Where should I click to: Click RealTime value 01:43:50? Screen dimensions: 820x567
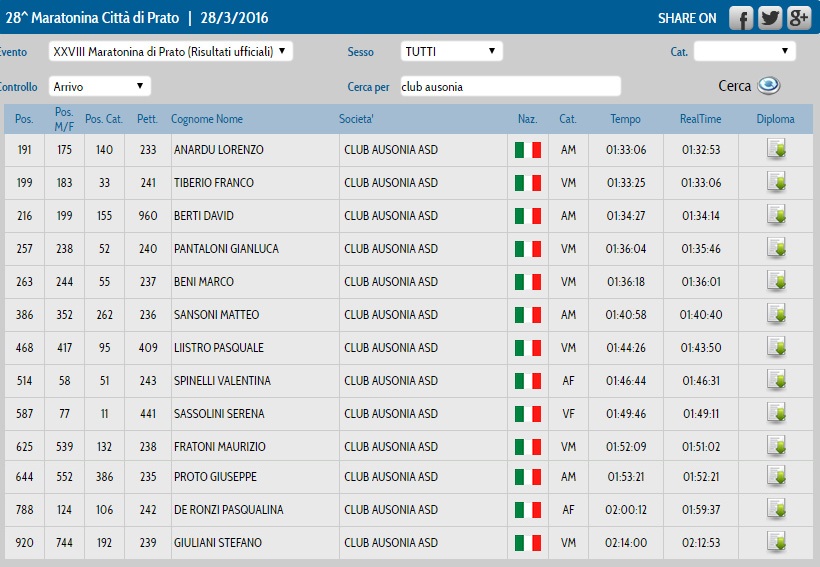coord(701,347)
